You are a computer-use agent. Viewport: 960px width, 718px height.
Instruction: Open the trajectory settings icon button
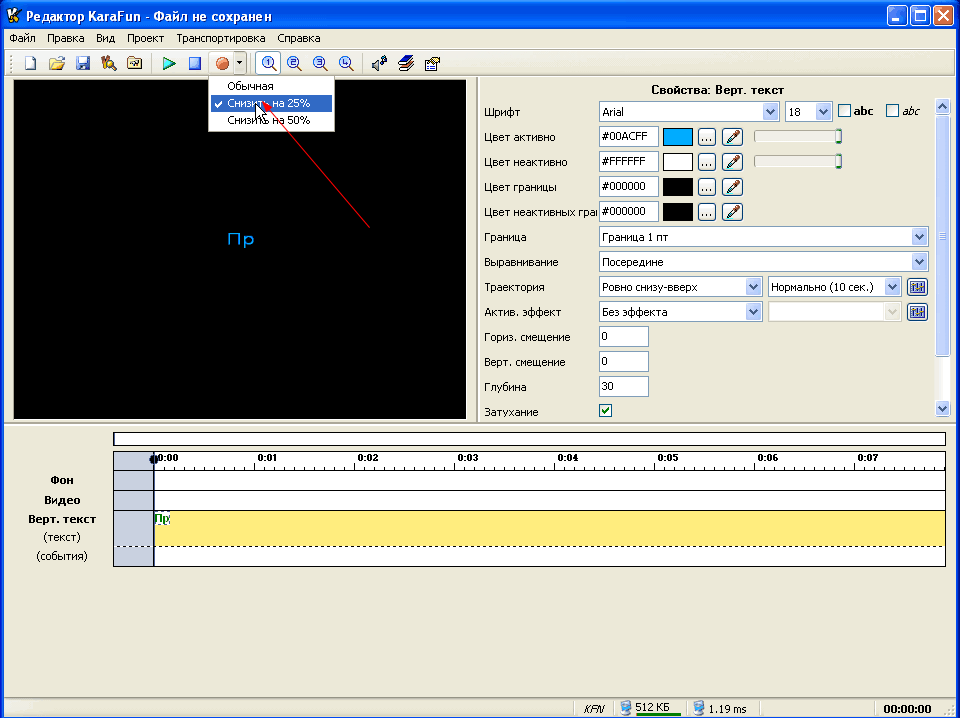click(x=917, y=287)
